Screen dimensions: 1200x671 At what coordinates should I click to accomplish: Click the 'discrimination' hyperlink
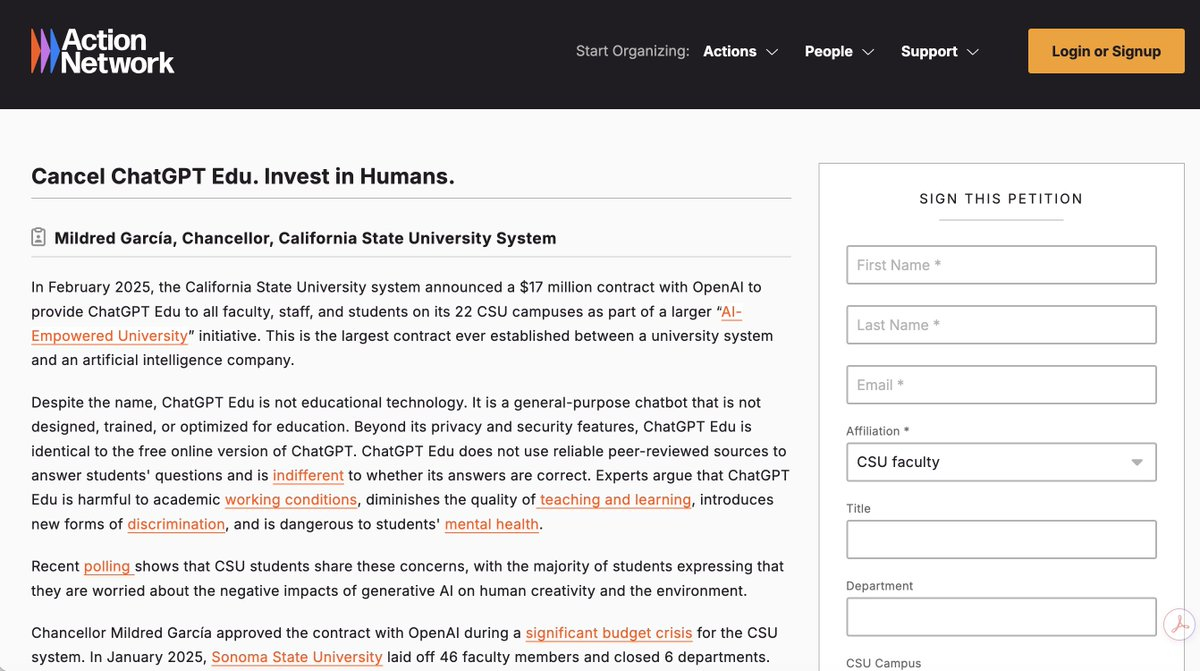176,524
